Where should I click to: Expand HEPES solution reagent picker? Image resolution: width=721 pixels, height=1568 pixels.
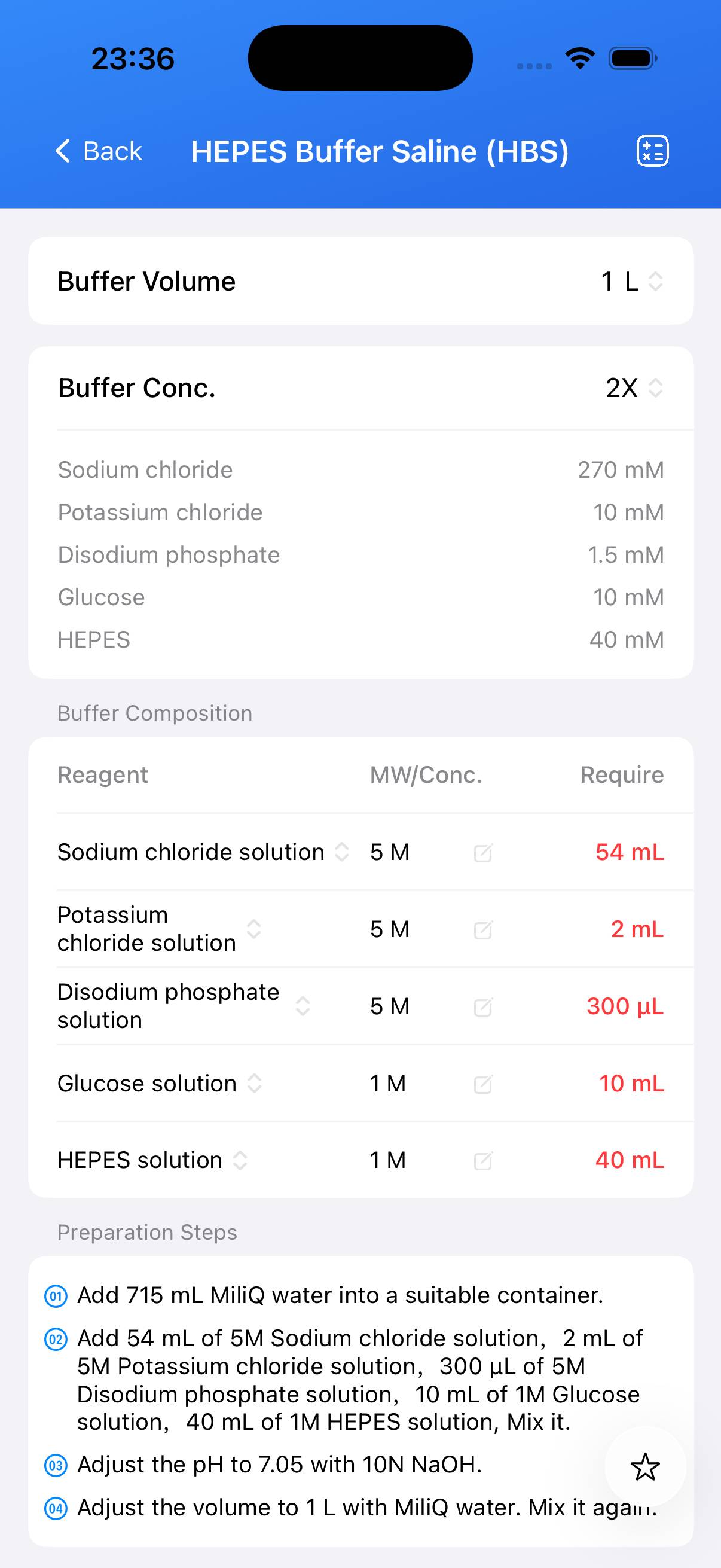coord(240,1160)
